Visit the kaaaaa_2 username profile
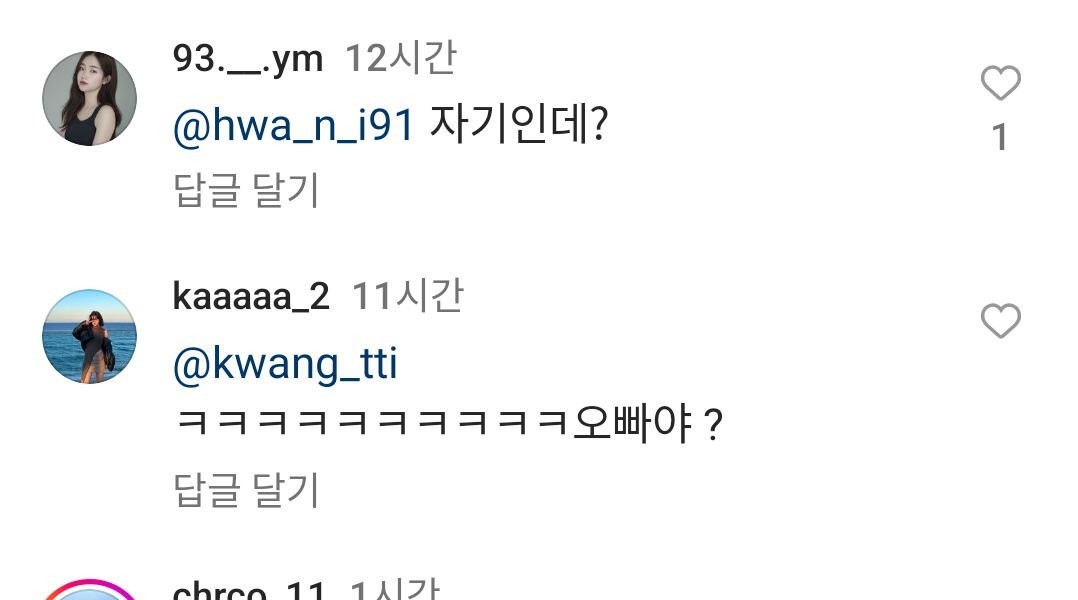Viewport: 1078px width, 600px height. point(251,296)
